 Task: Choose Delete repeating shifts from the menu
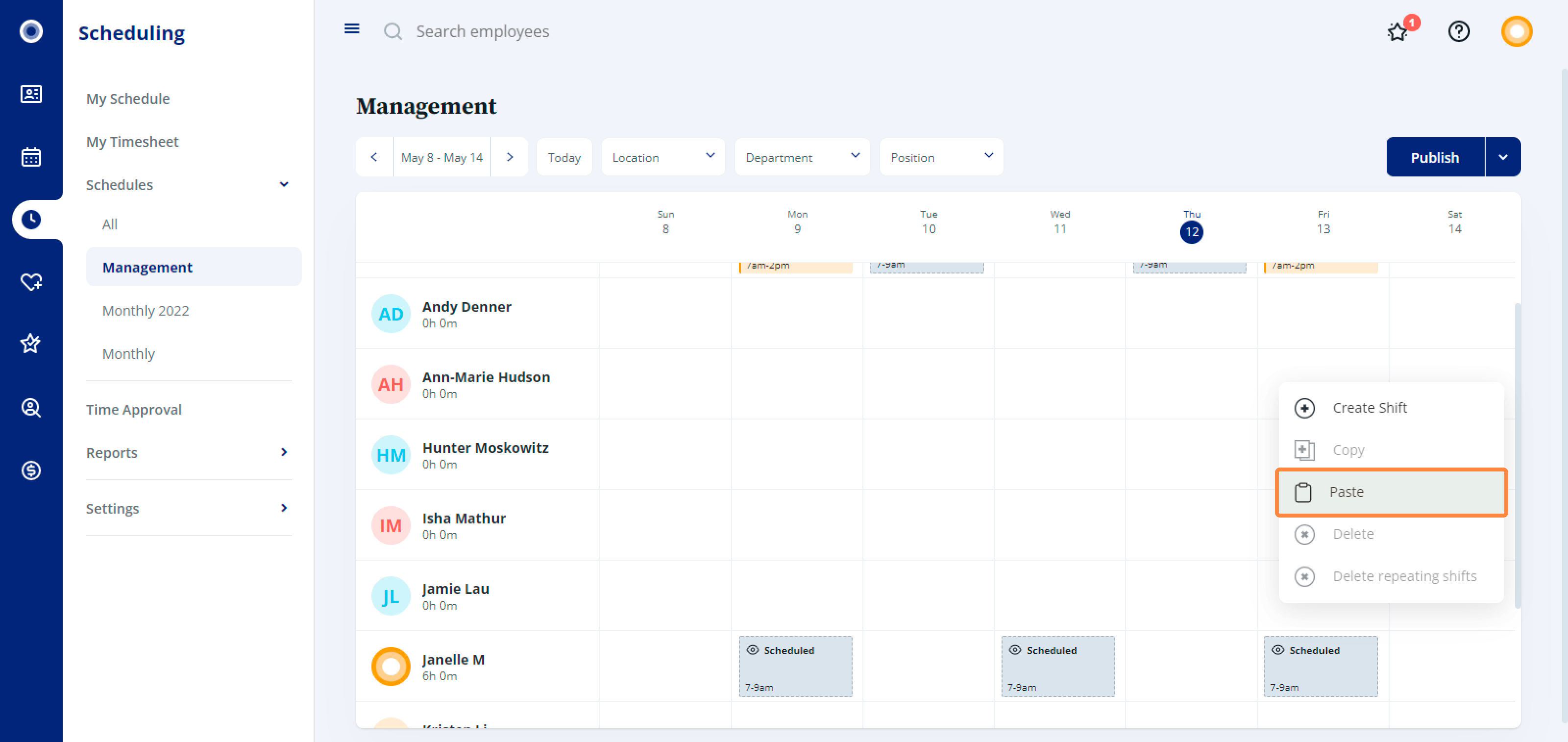coord(1391,576)
